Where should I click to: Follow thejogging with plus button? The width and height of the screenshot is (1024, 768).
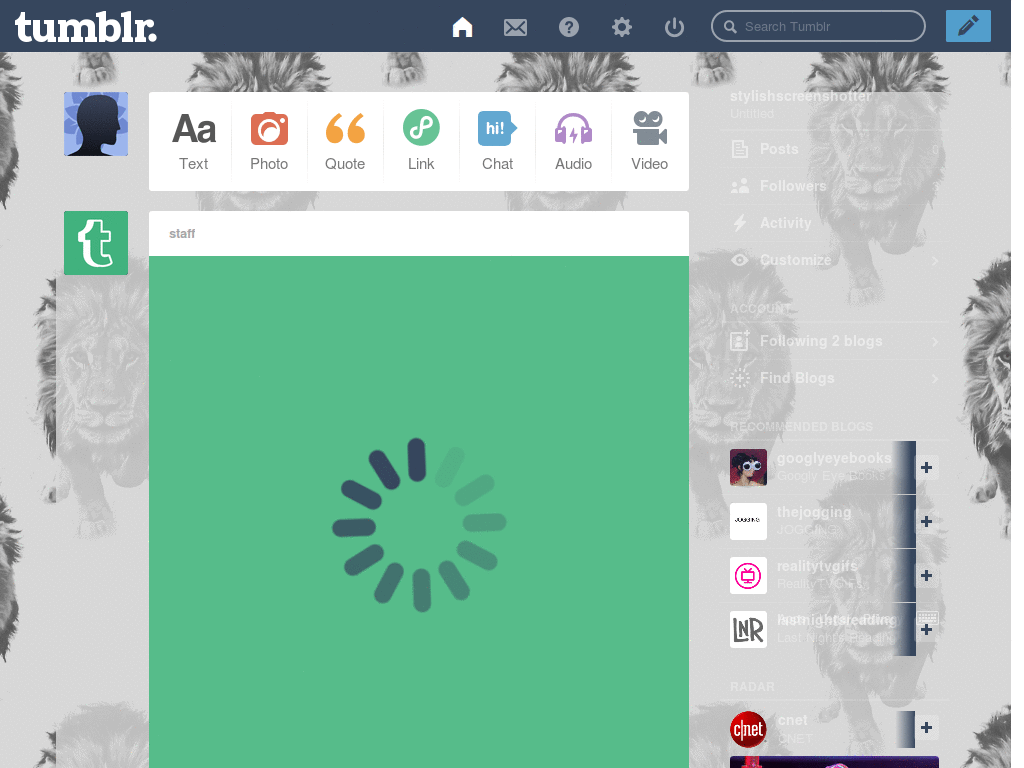click(926, 522)
